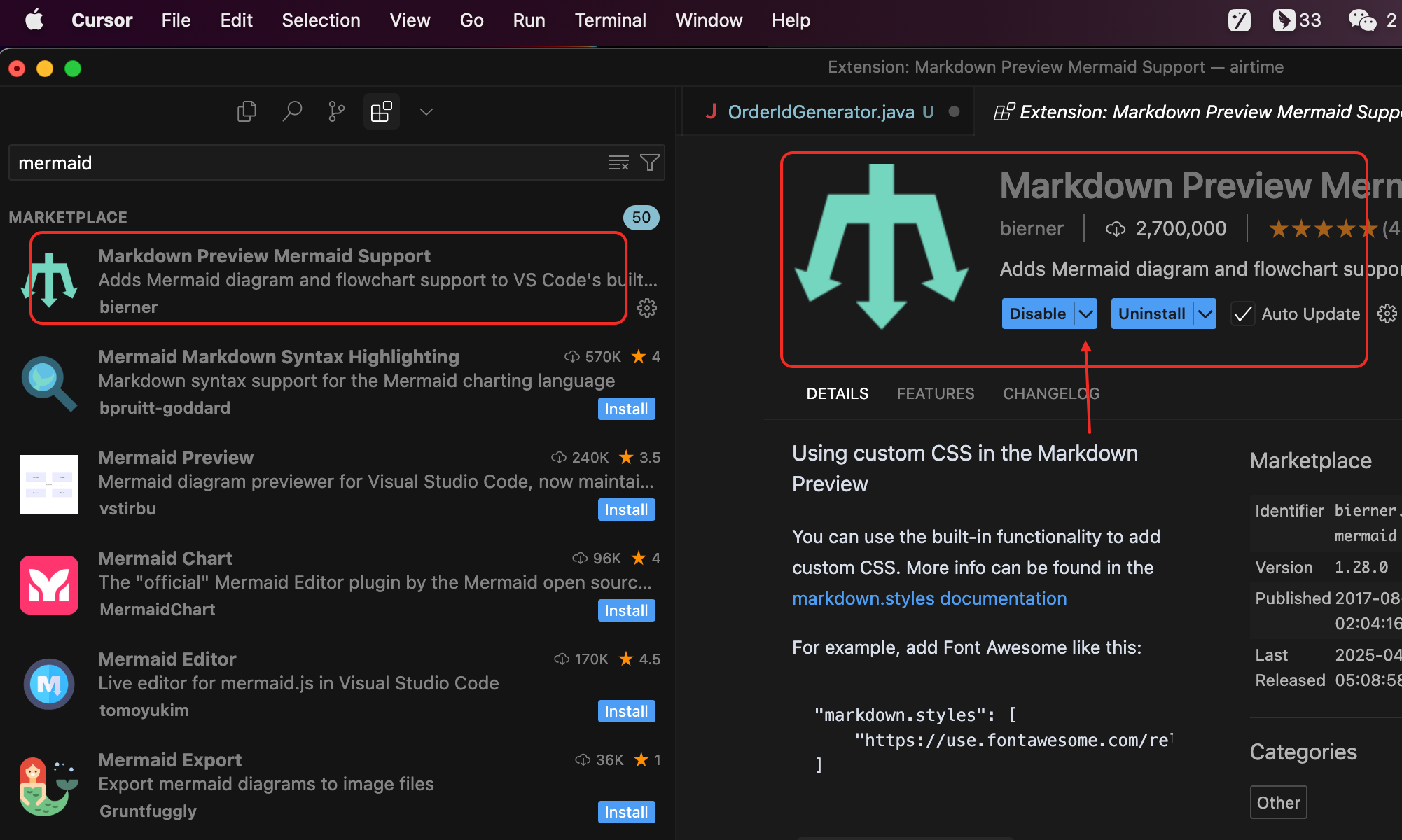Expand the Disable button dropdown arrow

[1085, 314]
